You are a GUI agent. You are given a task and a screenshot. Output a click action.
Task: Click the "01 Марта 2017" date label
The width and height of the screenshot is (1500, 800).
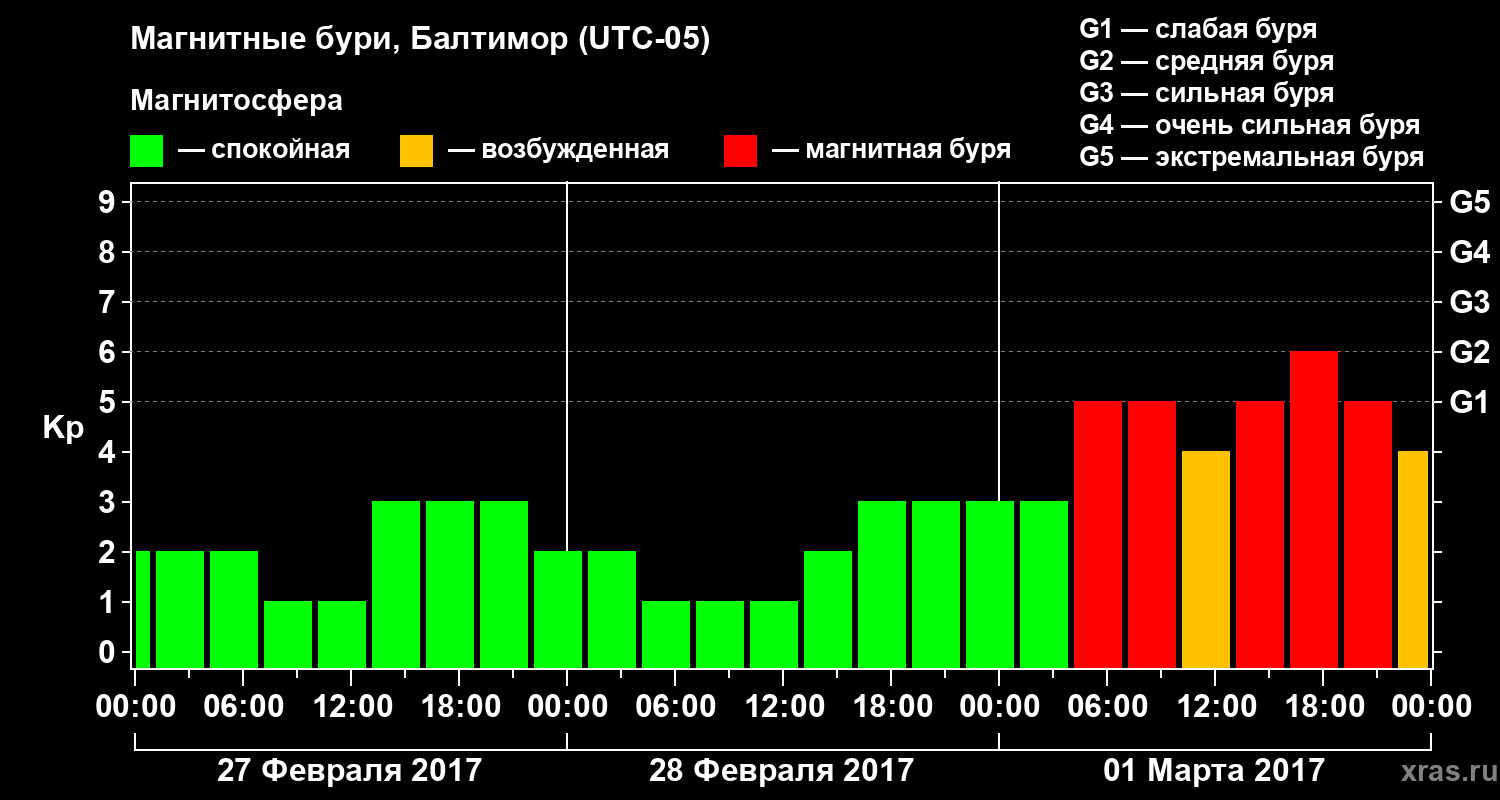coord(1214,771)
